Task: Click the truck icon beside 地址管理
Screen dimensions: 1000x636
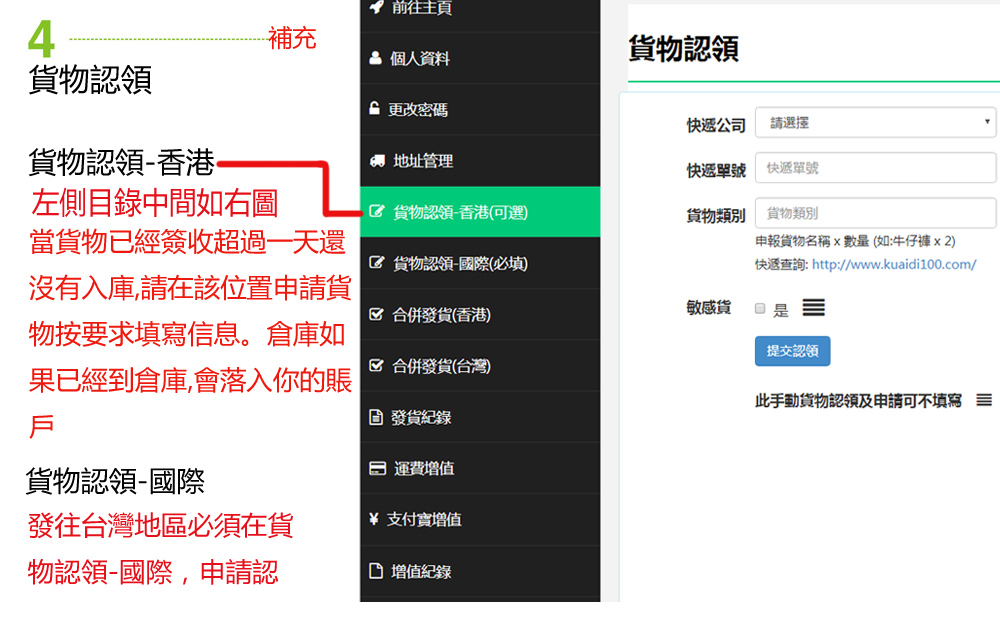Action: click(x=377, y=161)
